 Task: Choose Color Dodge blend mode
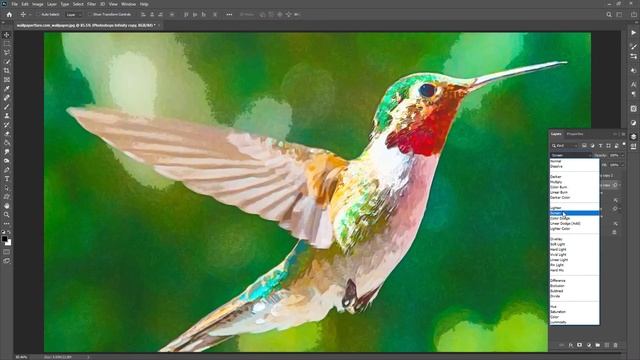click(x=574, y=218)
